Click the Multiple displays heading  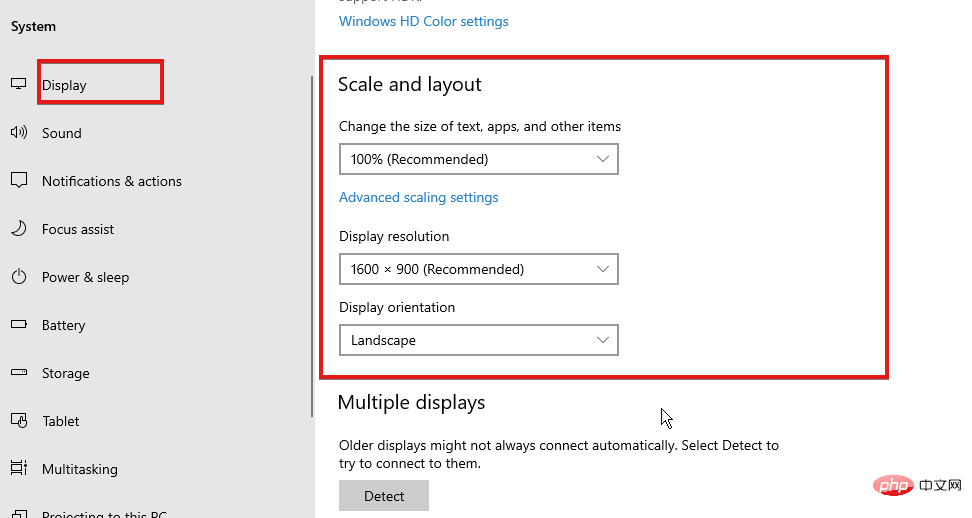pyautogui.click(x=411, y=403)
